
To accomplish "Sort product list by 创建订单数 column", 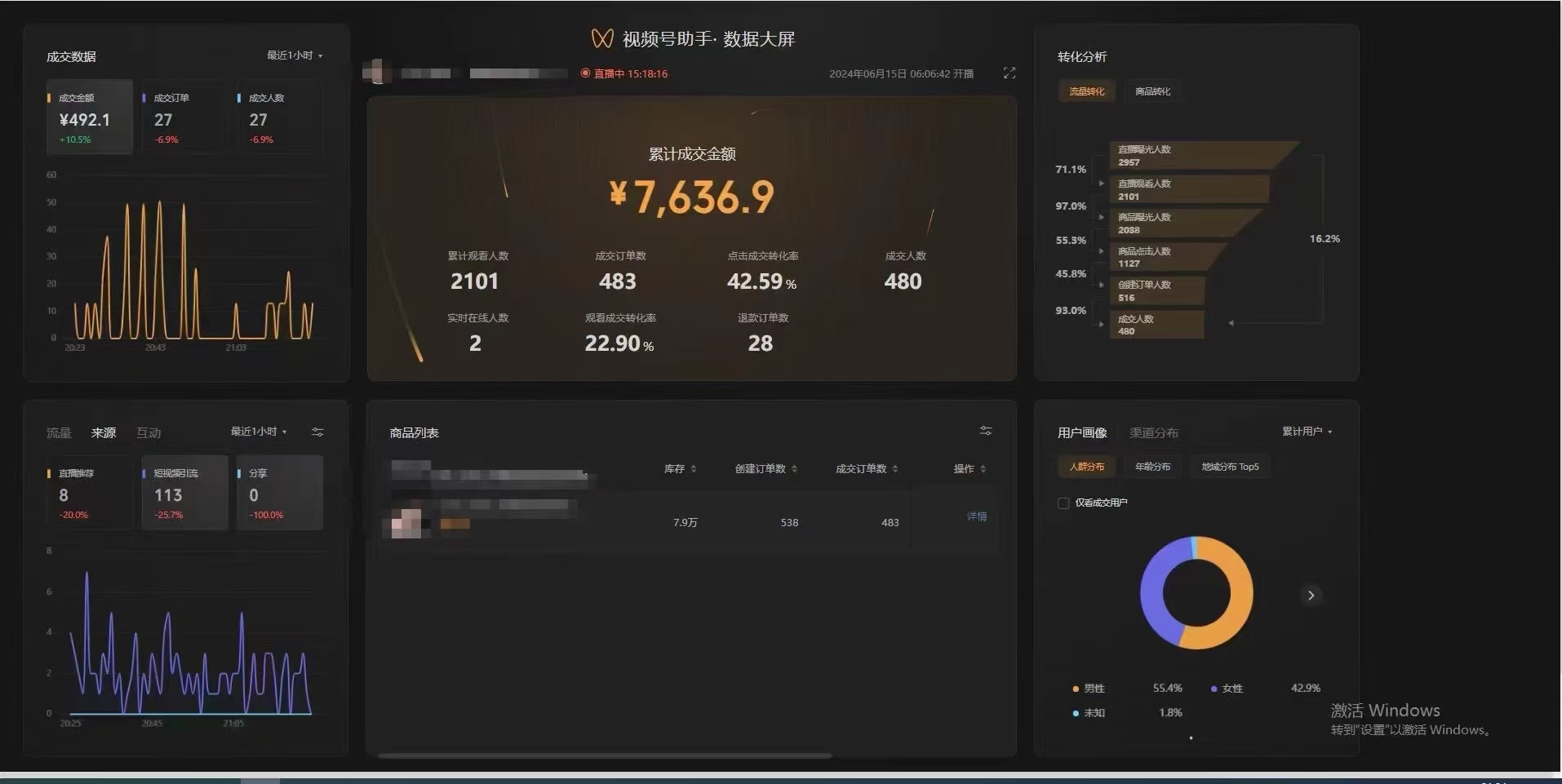I will tap(765, 469).
